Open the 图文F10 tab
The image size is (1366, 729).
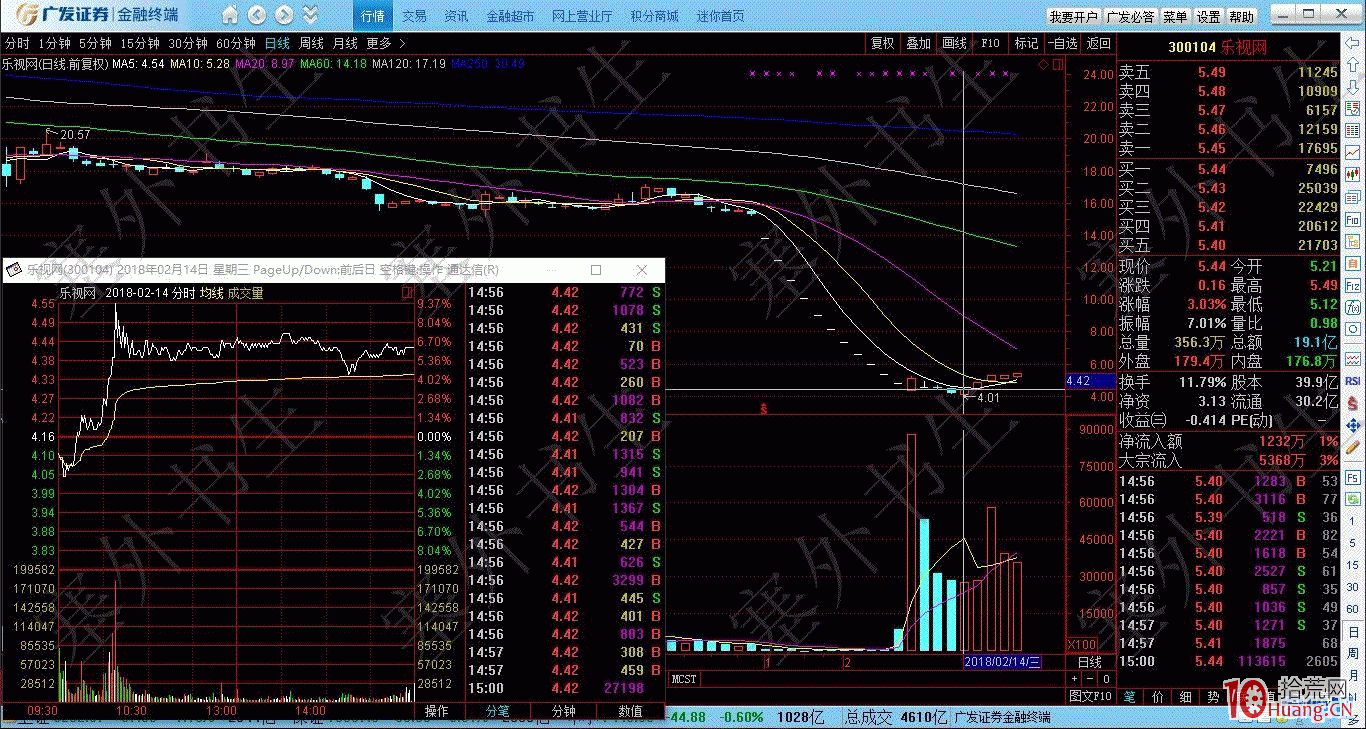1091,696
